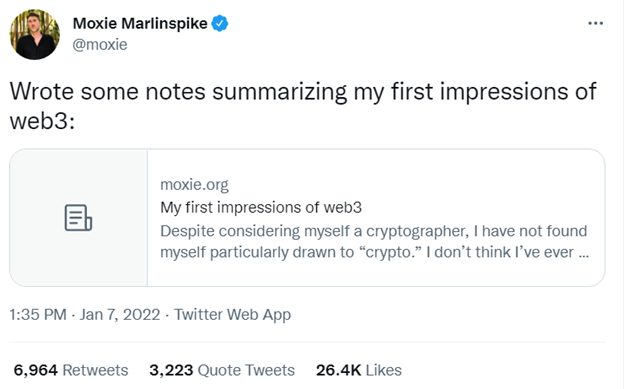Click the tweet text about web3 impressions
624x389 pixels.
(303, 106)
